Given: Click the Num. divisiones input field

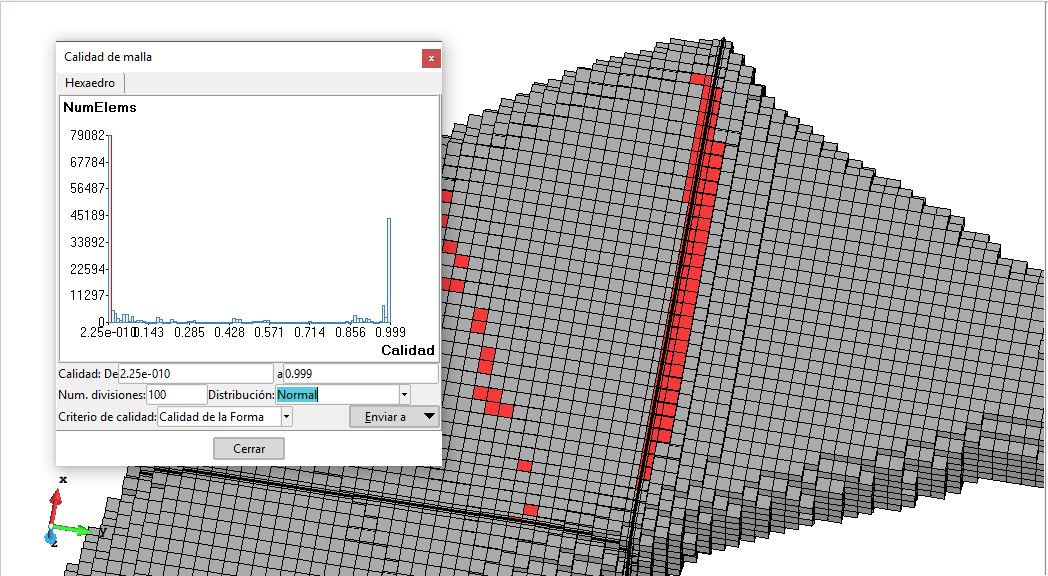Looking at the screenshot, I should tap(176, 395).
